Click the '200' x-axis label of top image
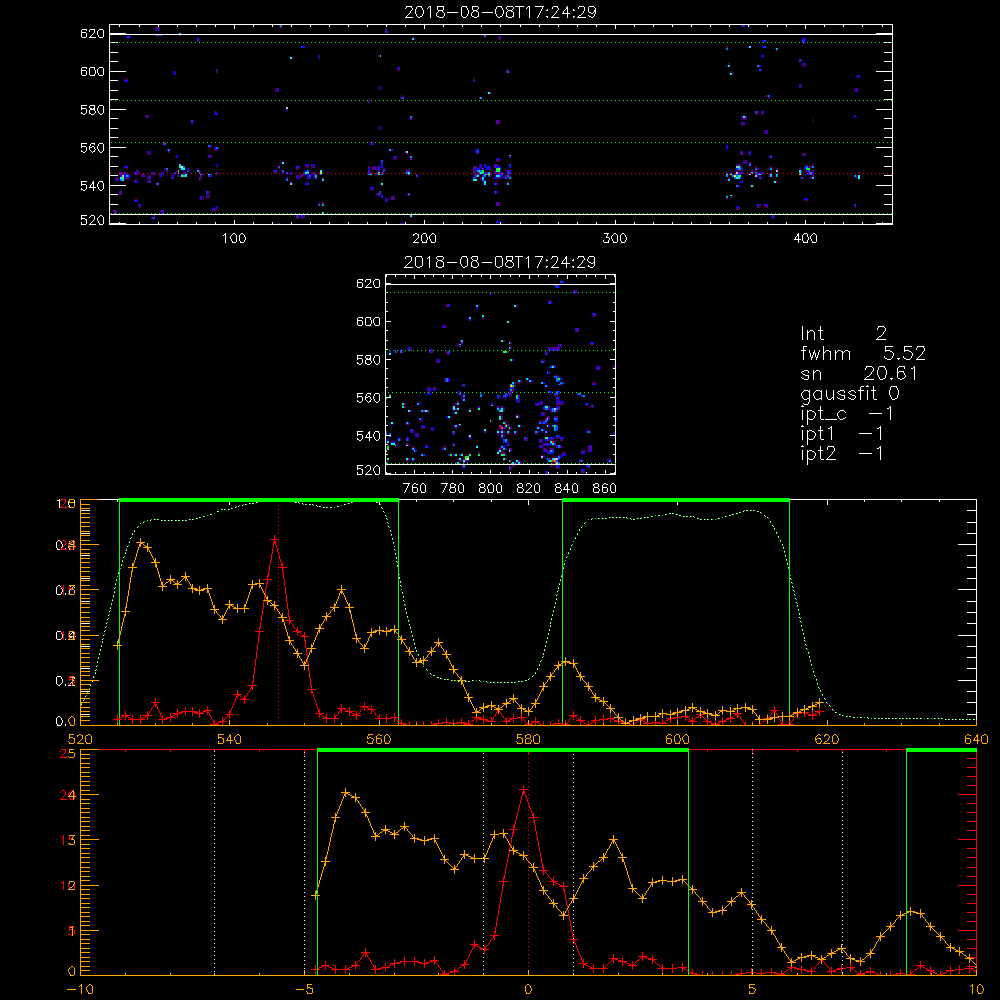 click(424, 239)
